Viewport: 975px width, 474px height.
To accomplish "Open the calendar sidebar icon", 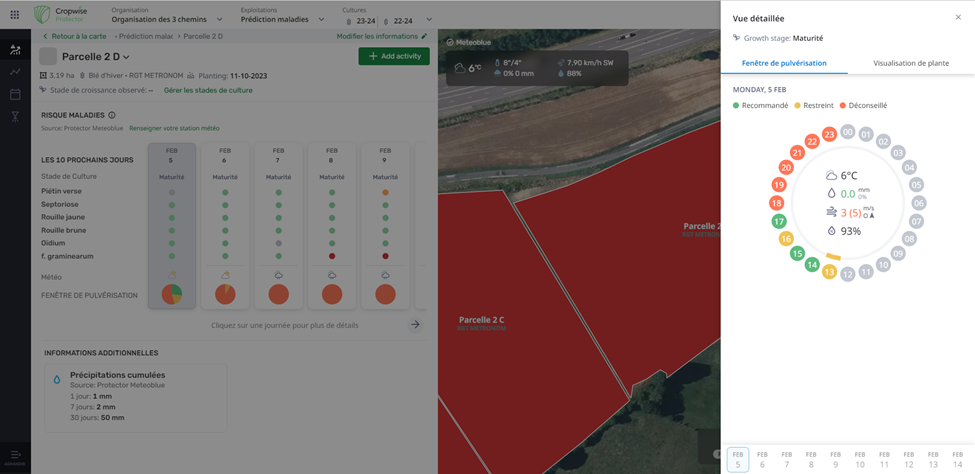I will [15, 95].
